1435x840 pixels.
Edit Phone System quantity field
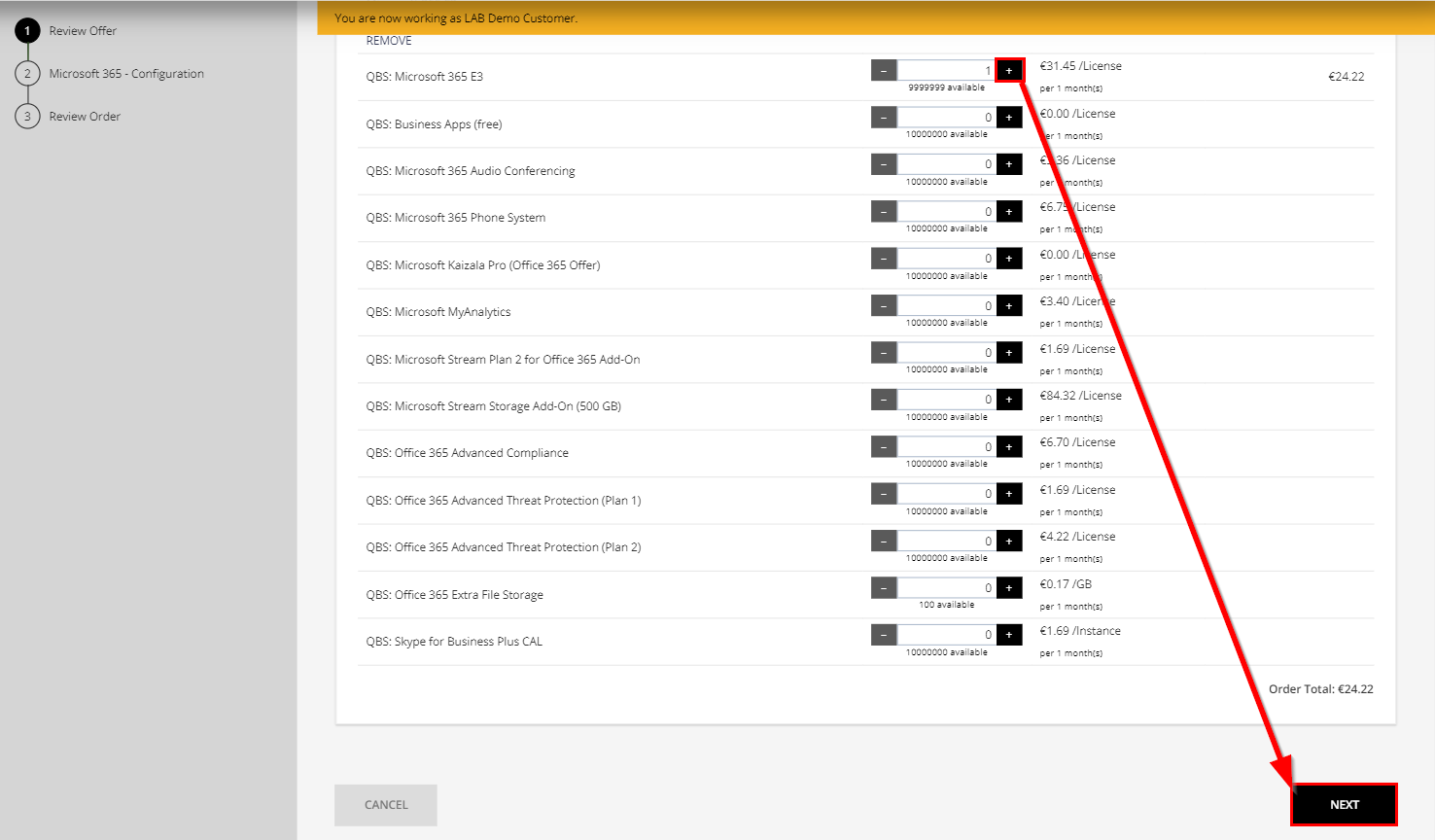(x=947, y=211)
